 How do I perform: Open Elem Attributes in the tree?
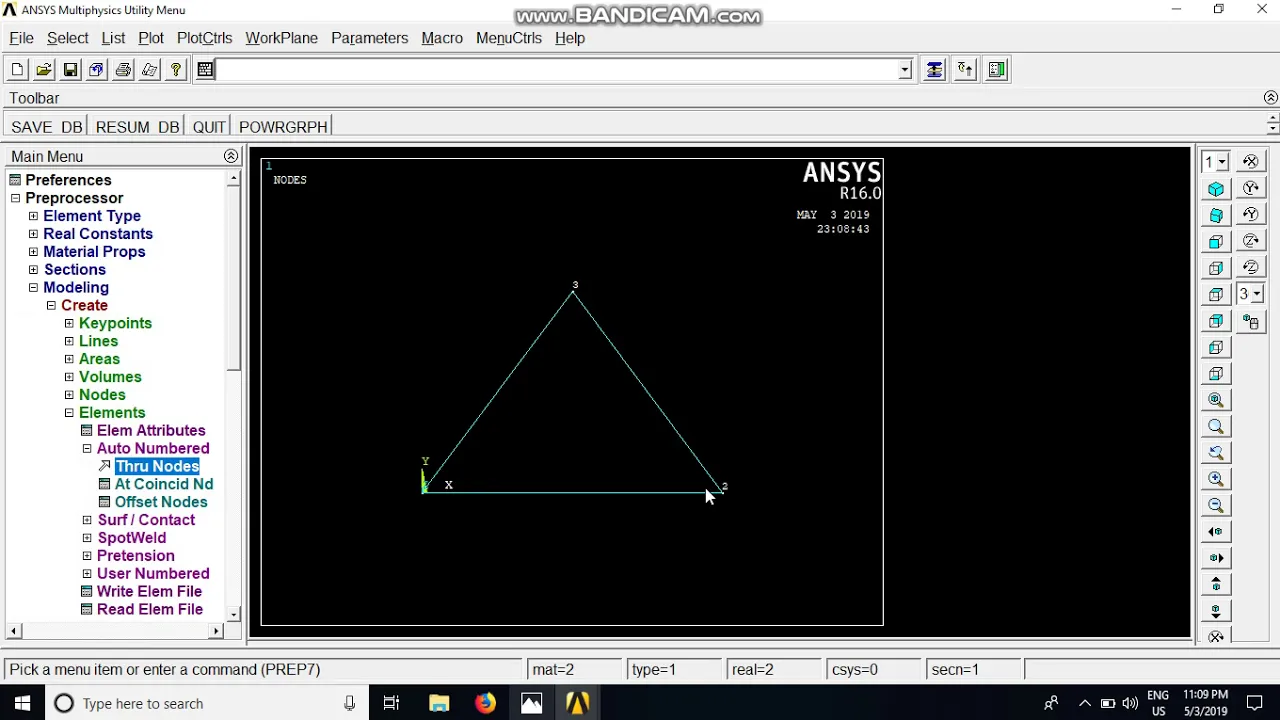(x=151, y=431)
